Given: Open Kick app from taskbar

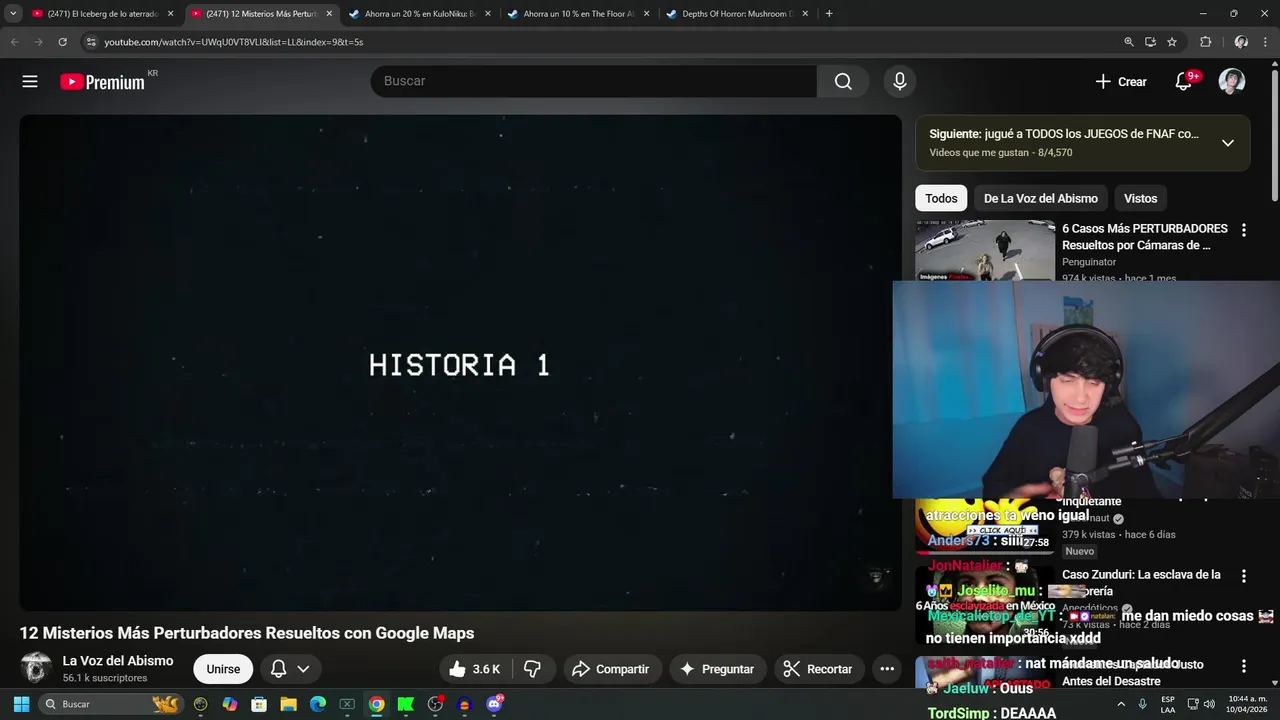Looking at the screenshot, I should [406, 704].
